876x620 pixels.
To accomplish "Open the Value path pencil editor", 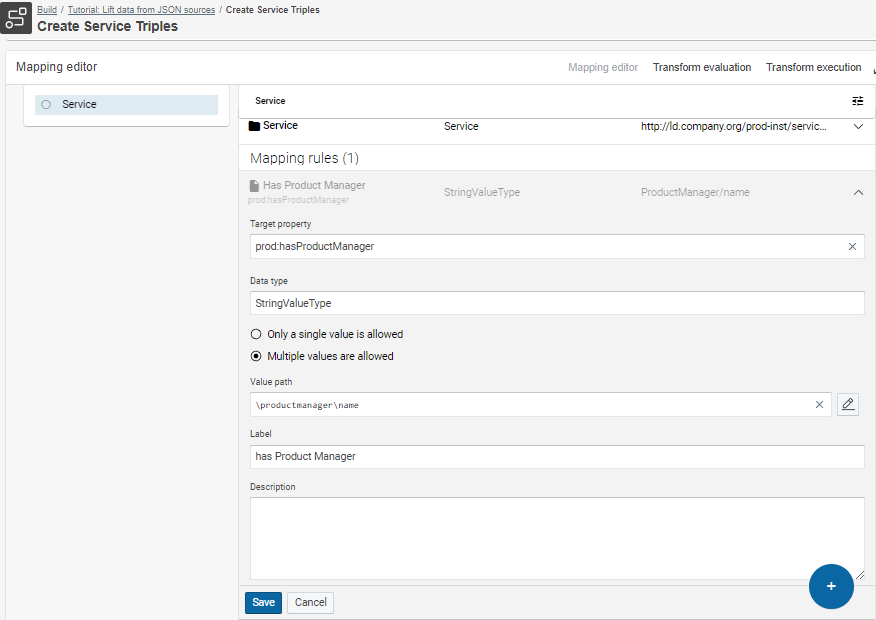I will 848,405.
